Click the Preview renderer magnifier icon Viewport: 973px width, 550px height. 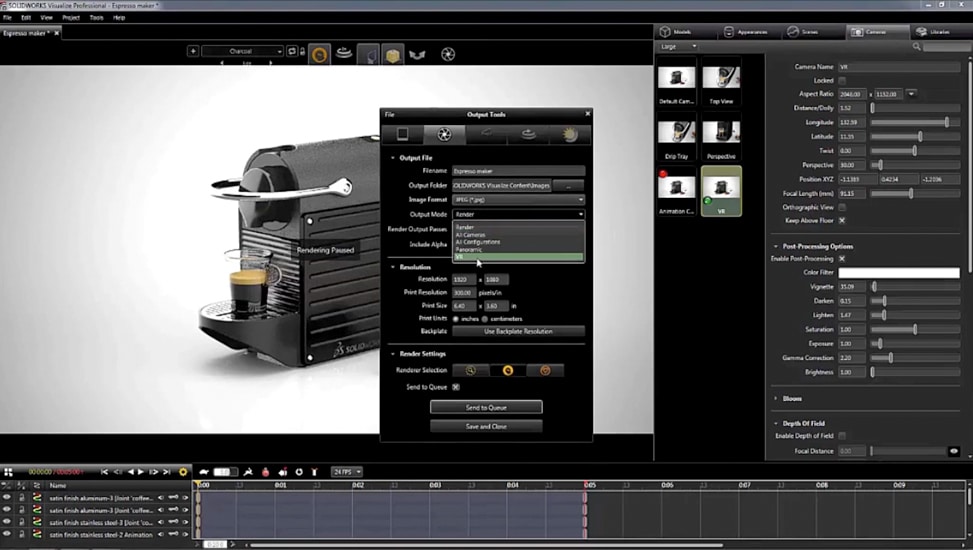470,370
